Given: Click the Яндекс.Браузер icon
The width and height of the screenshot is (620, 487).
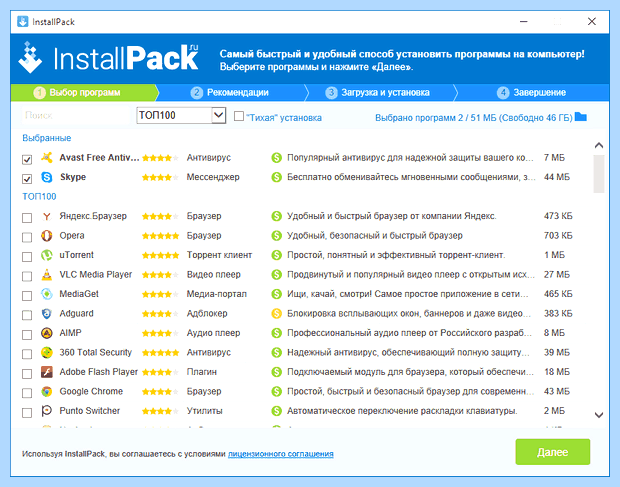Looking at the screenshot, I should pyautogui.click(x=47, y=216).
